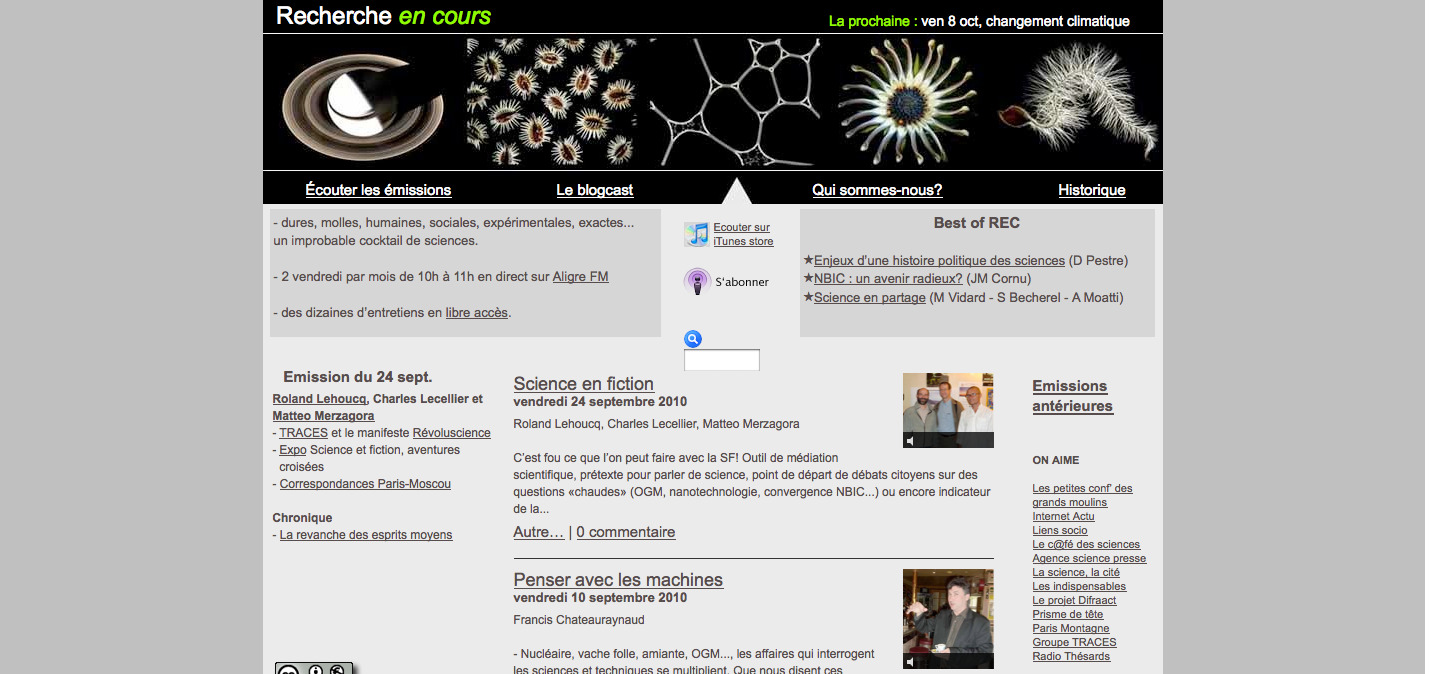Click the Creative Commons license badge
This screenshot has width=1440, height=674.
tap(314, 669)
